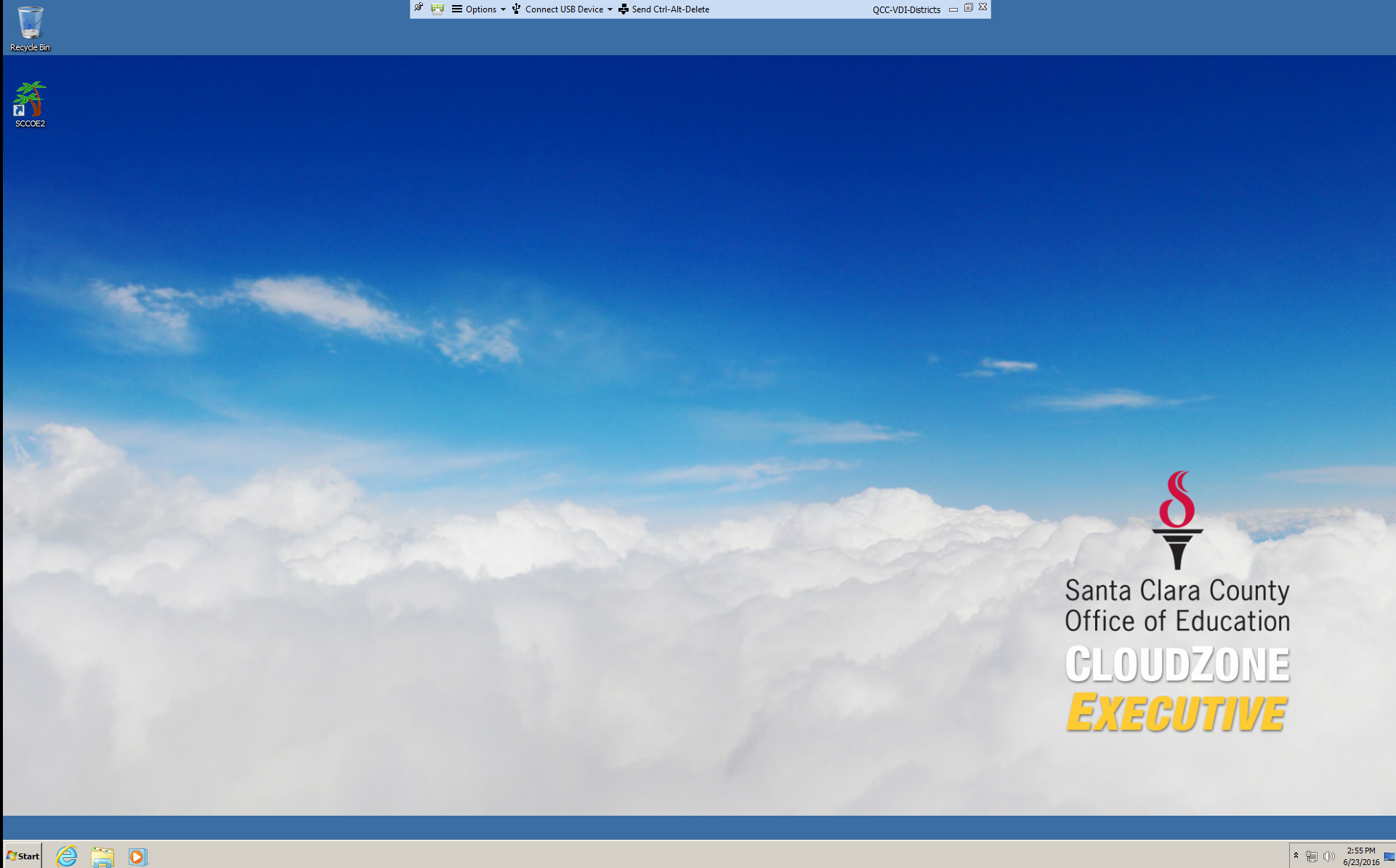The image size is (1396, 868).
Task: Click the QCC-VDI-Districts session title
Action: 906,9
